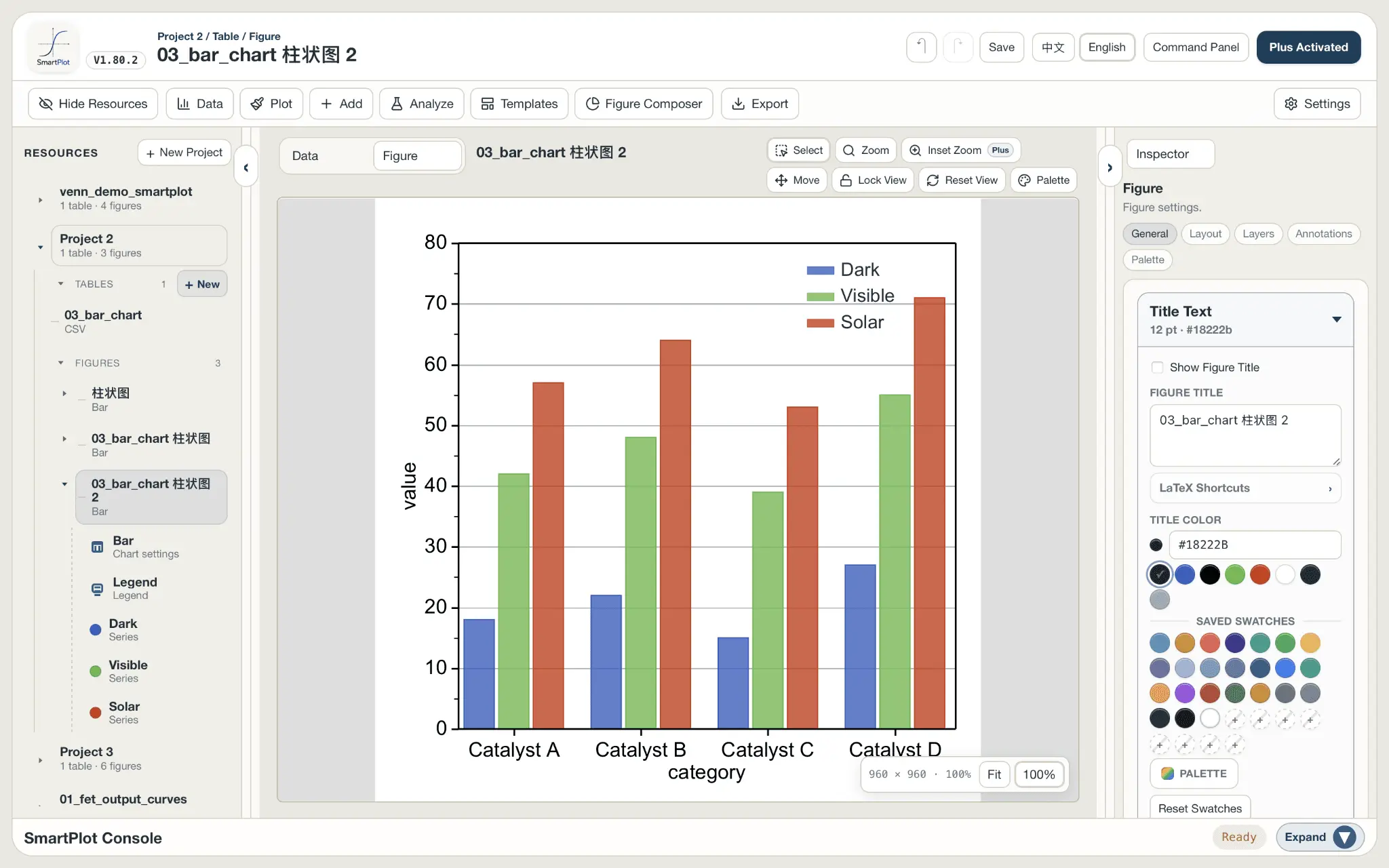Click Reset Swatches button
This screenshot has height=868, width=1389.
[1200, 808]
